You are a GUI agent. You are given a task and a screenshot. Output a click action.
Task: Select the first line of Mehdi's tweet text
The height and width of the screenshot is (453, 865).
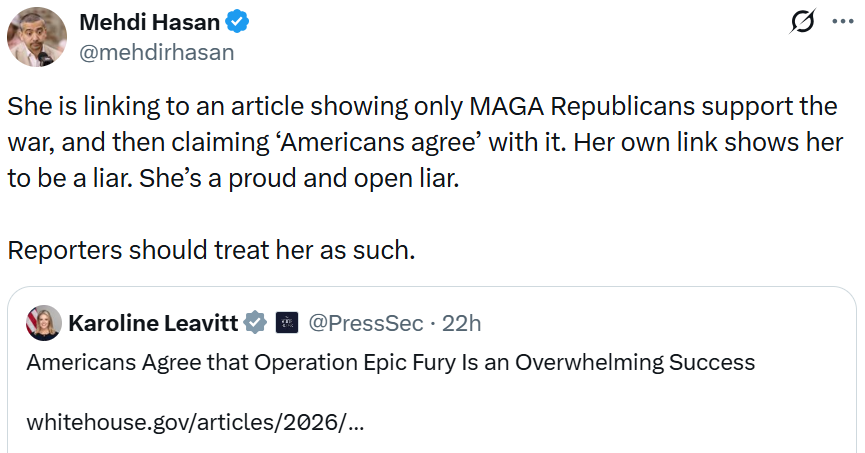tap(420, 106)
